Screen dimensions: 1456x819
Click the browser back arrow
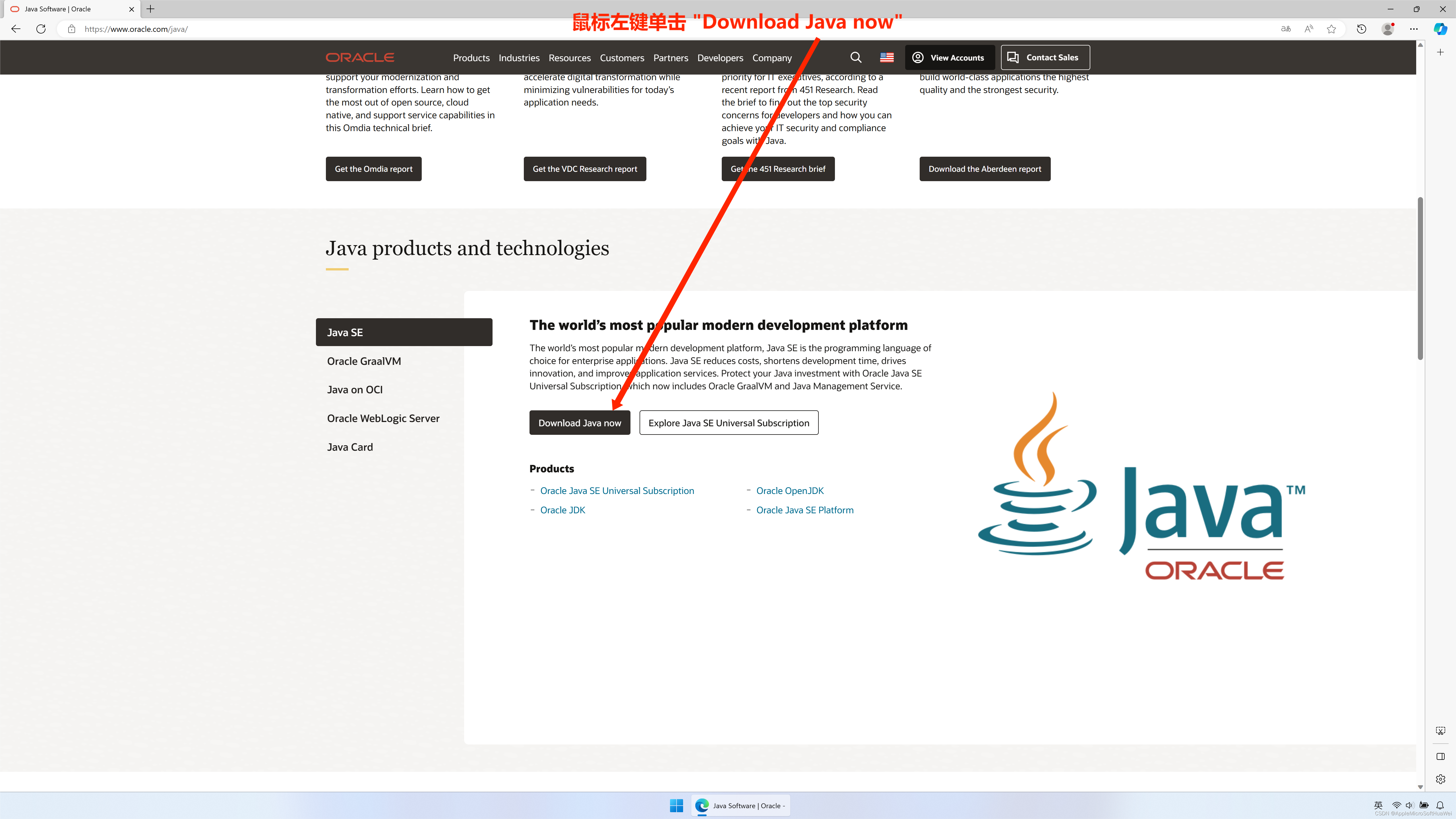tap(16, 29)
